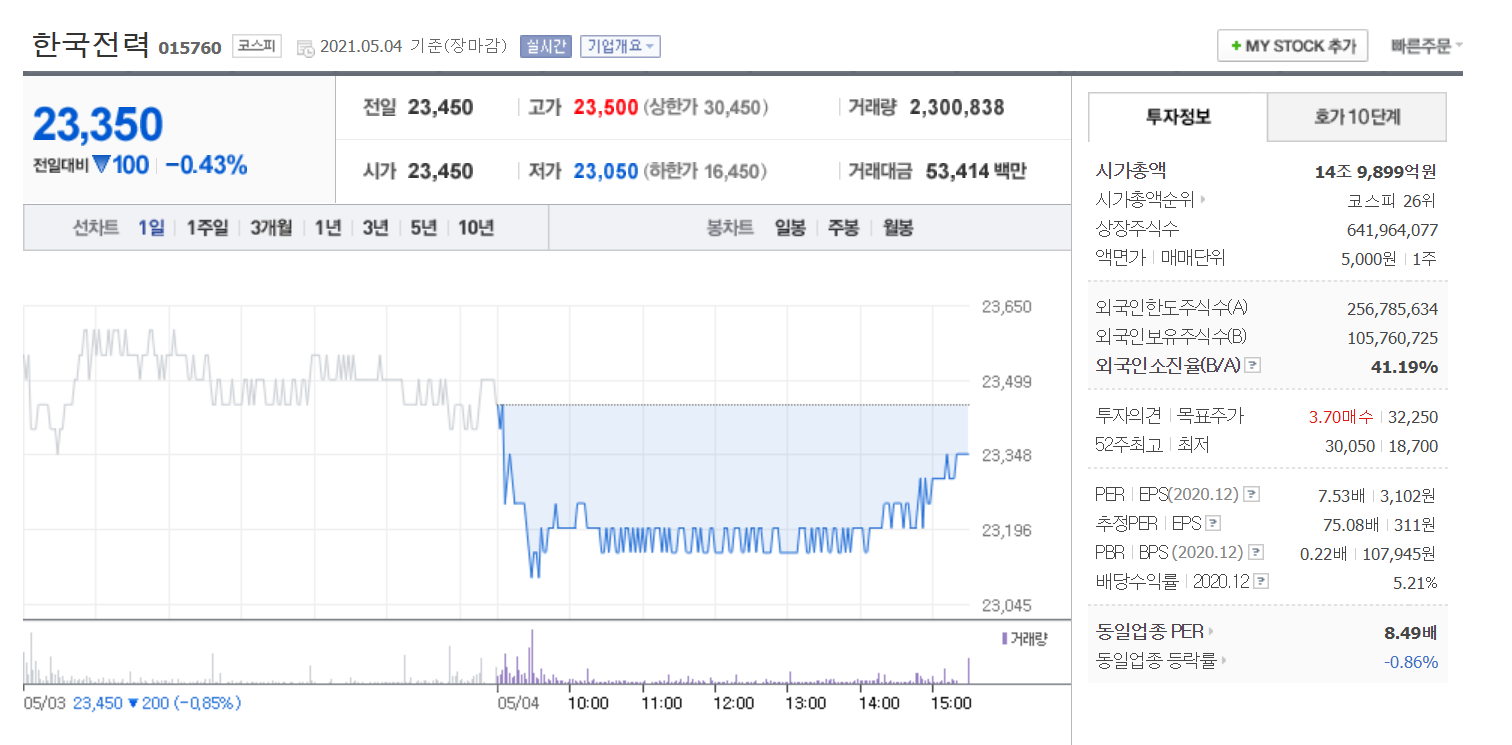Viewport: 1512px width, 745px height.
Task: Select the 3개월 line chart period
Action: 271,228
